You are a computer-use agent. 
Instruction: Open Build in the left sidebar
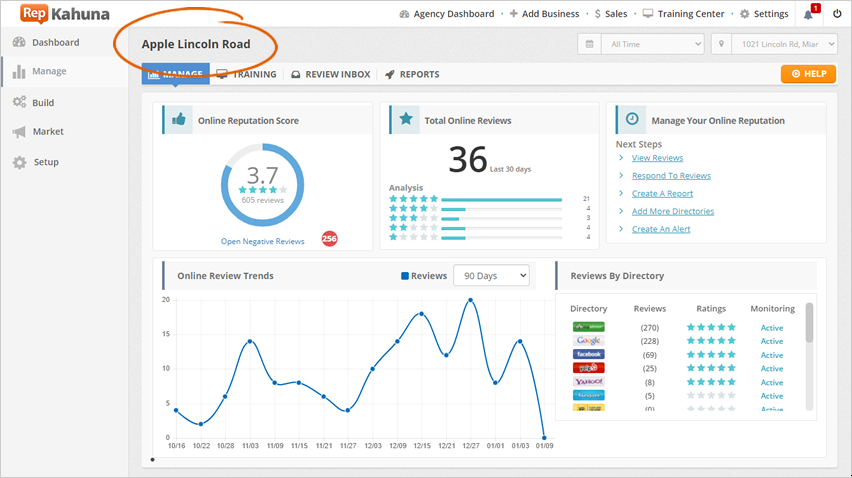43,102
